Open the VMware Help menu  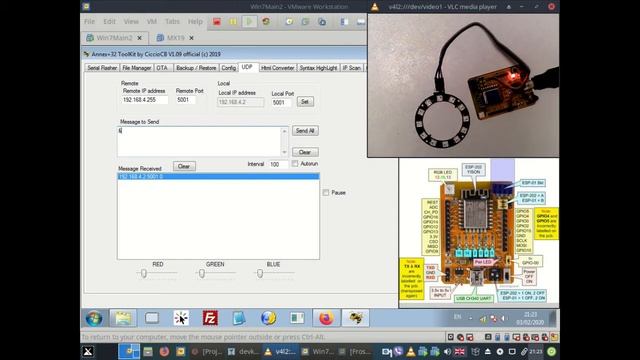(x=195, y=22)
